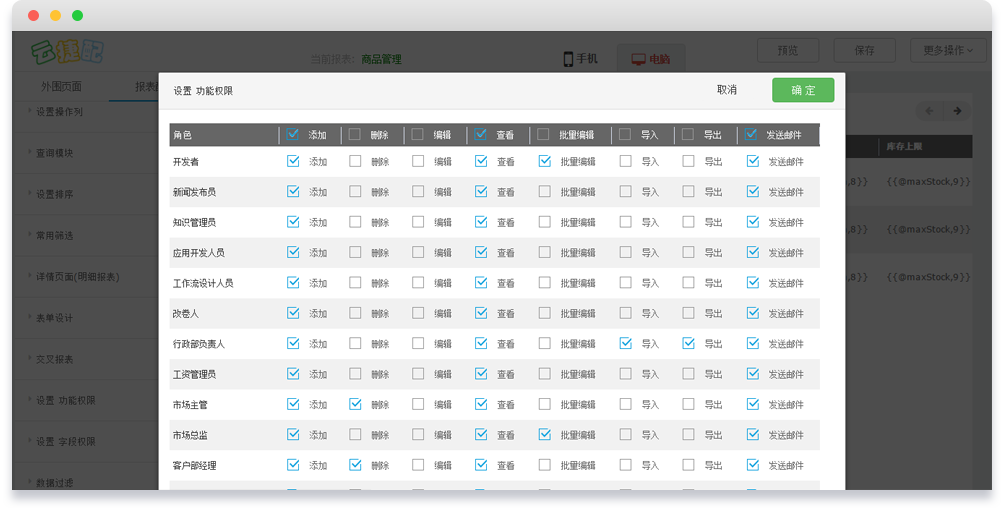Click the 预览 preview button
Viewport: 1003px width, 510px height.
click(x=788, y=50)
